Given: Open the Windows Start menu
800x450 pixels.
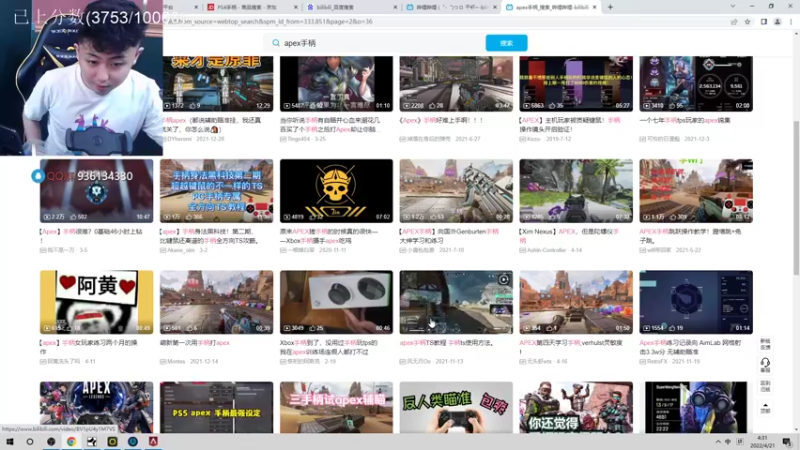Looking at the screenshot, I should (x=10, y=442).
